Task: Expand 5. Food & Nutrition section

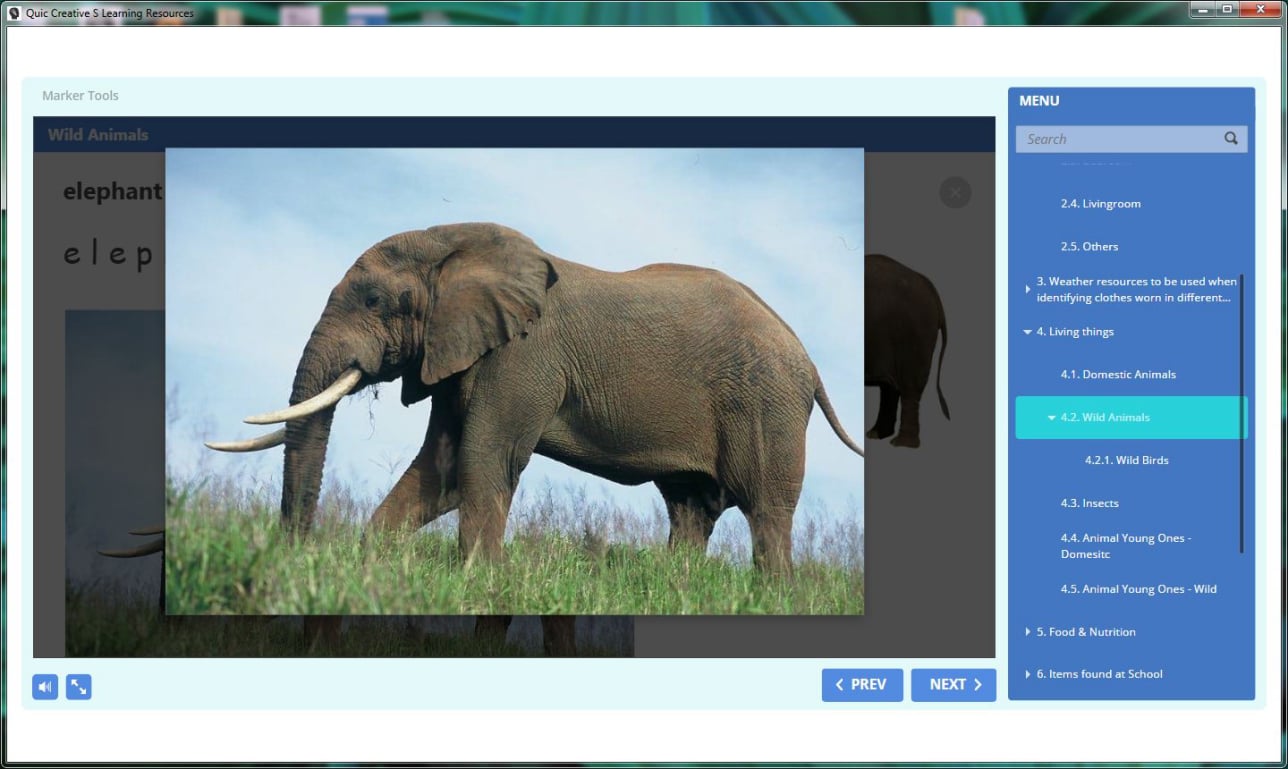Action: (x=1027, y=632)
